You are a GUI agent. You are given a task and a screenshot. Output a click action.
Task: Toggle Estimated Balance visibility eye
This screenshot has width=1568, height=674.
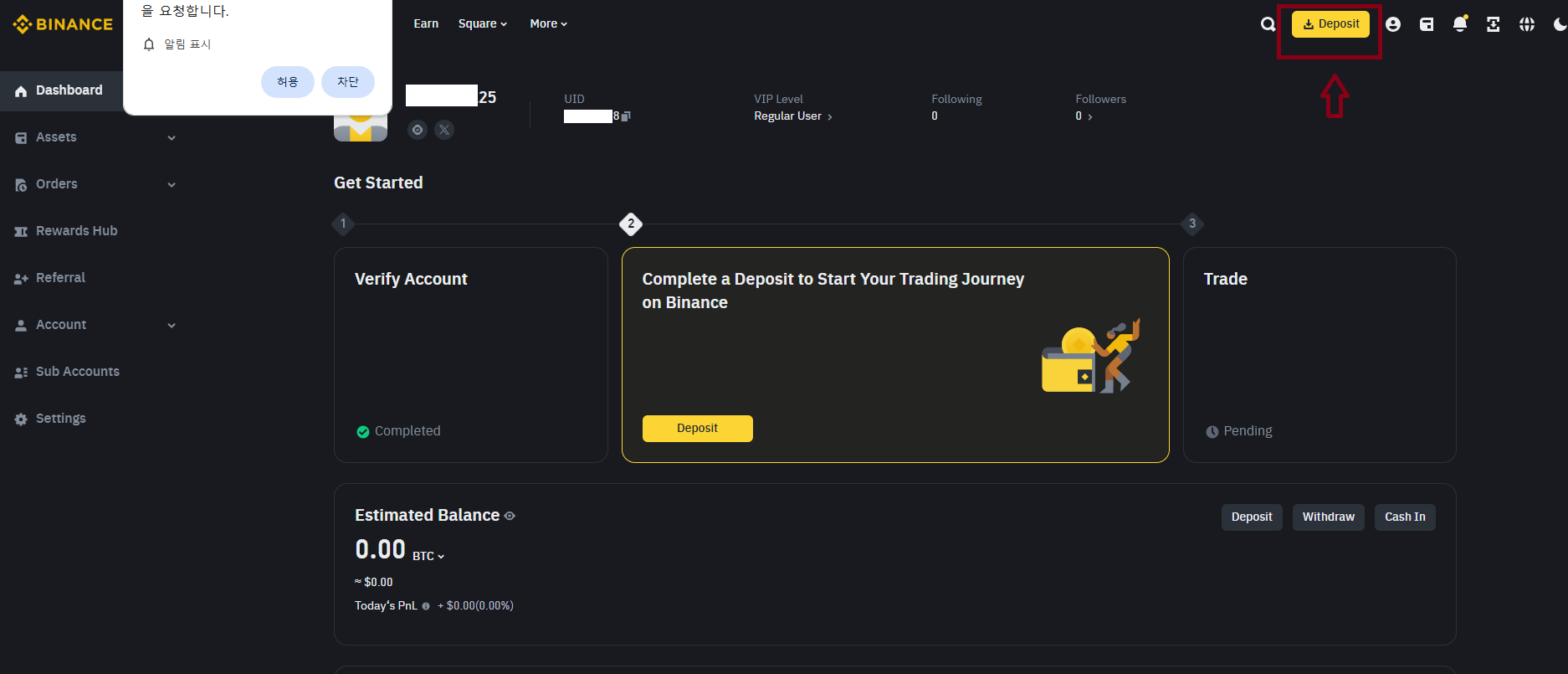point(510,516)
